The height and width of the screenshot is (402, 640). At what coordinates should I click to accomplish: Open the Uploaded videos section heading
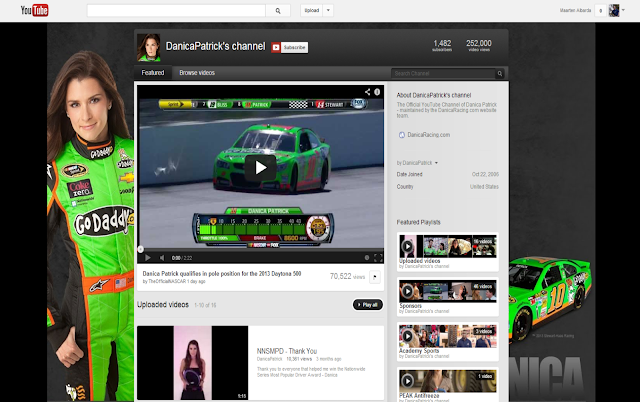(x=163, y=305)
